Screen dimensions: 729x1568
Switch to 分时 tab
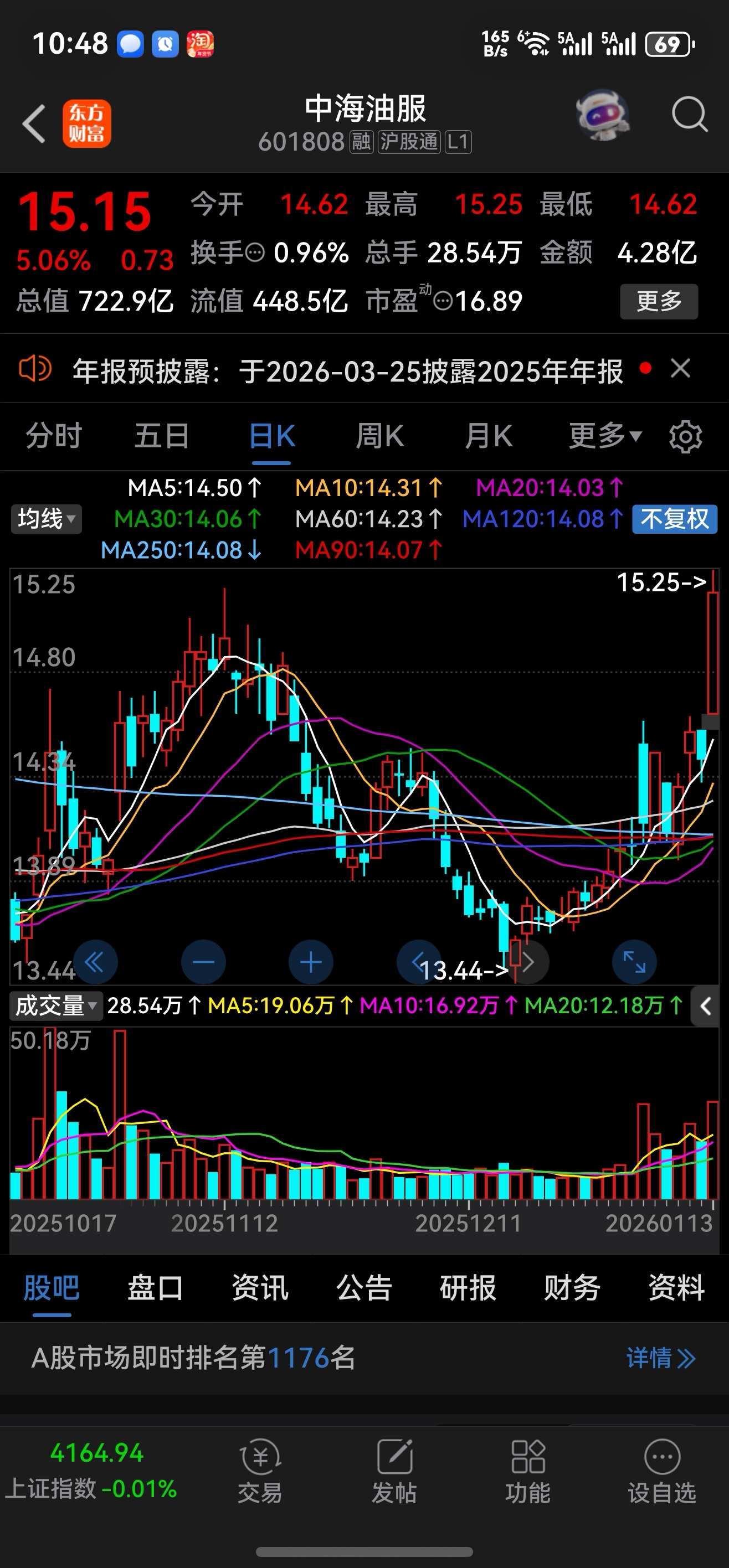[x=54, y=436]
